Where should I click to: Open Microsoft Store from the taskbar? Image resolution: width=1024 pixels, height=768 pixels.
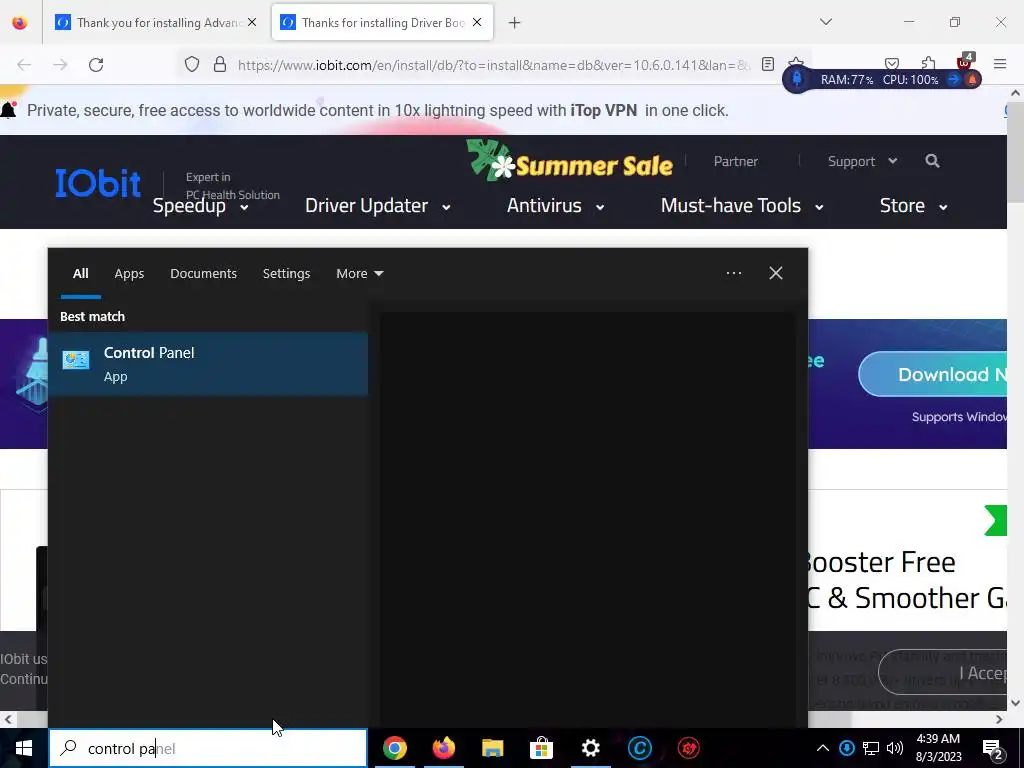pos(541,748)
